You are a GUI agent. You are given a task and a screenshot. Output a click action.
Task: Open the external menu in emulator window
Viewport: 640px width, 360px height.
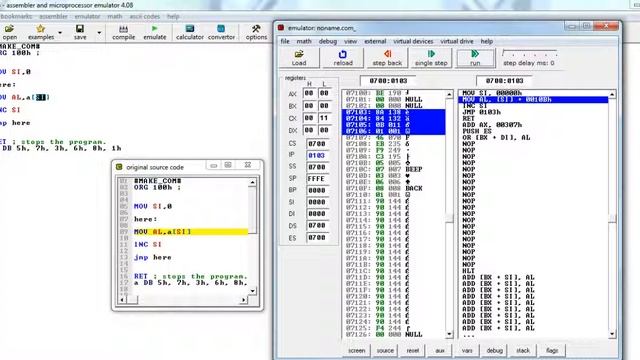coord(375,41)
